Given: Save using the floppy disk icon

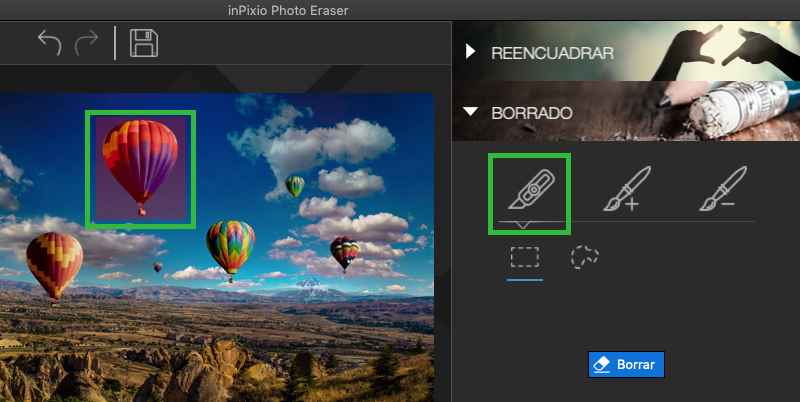Looking at the screenshot, I should coord(144,43).
